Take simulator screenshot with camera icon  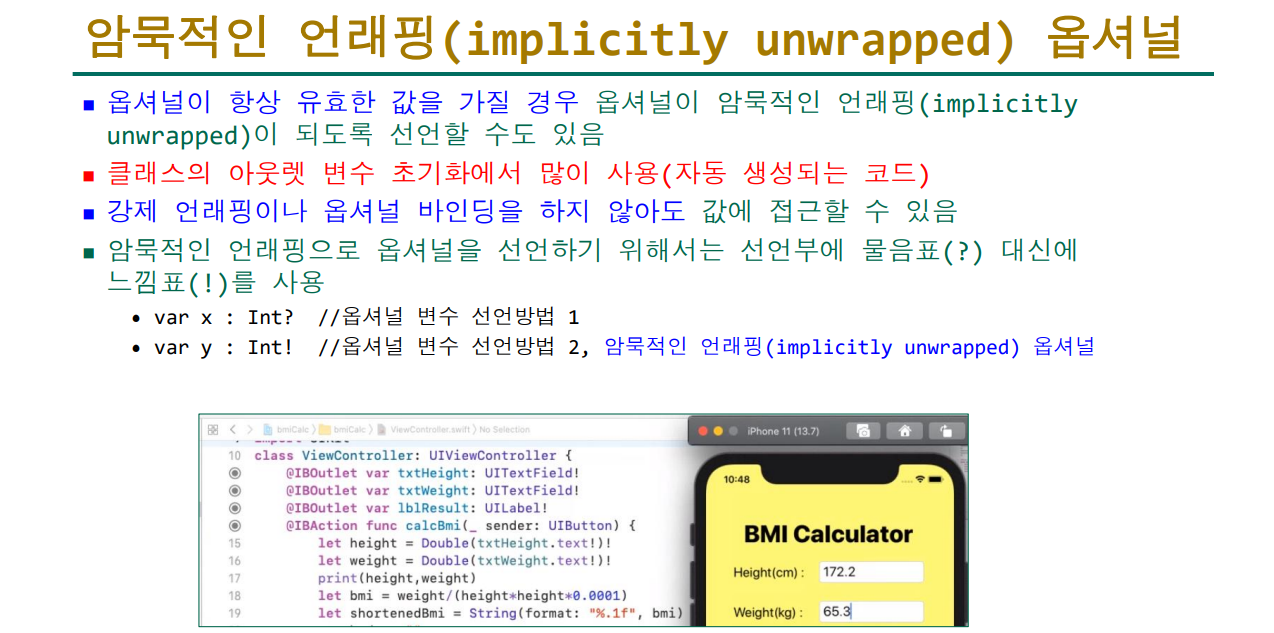pyautogui.click(x=862, y=431)
